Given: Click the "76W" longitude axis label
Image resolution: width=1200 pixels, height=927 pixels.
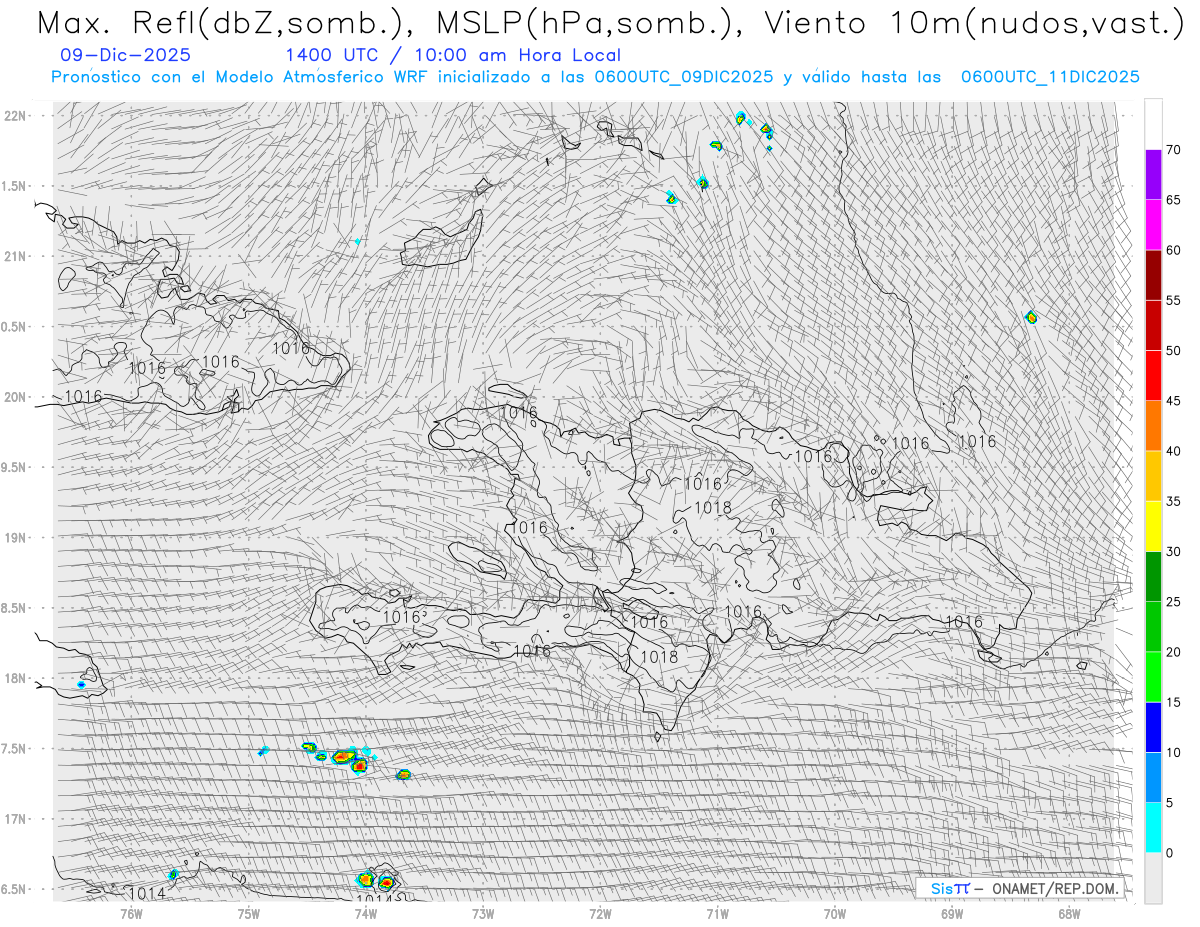Looking at the screenshot, I should [132, 913].
